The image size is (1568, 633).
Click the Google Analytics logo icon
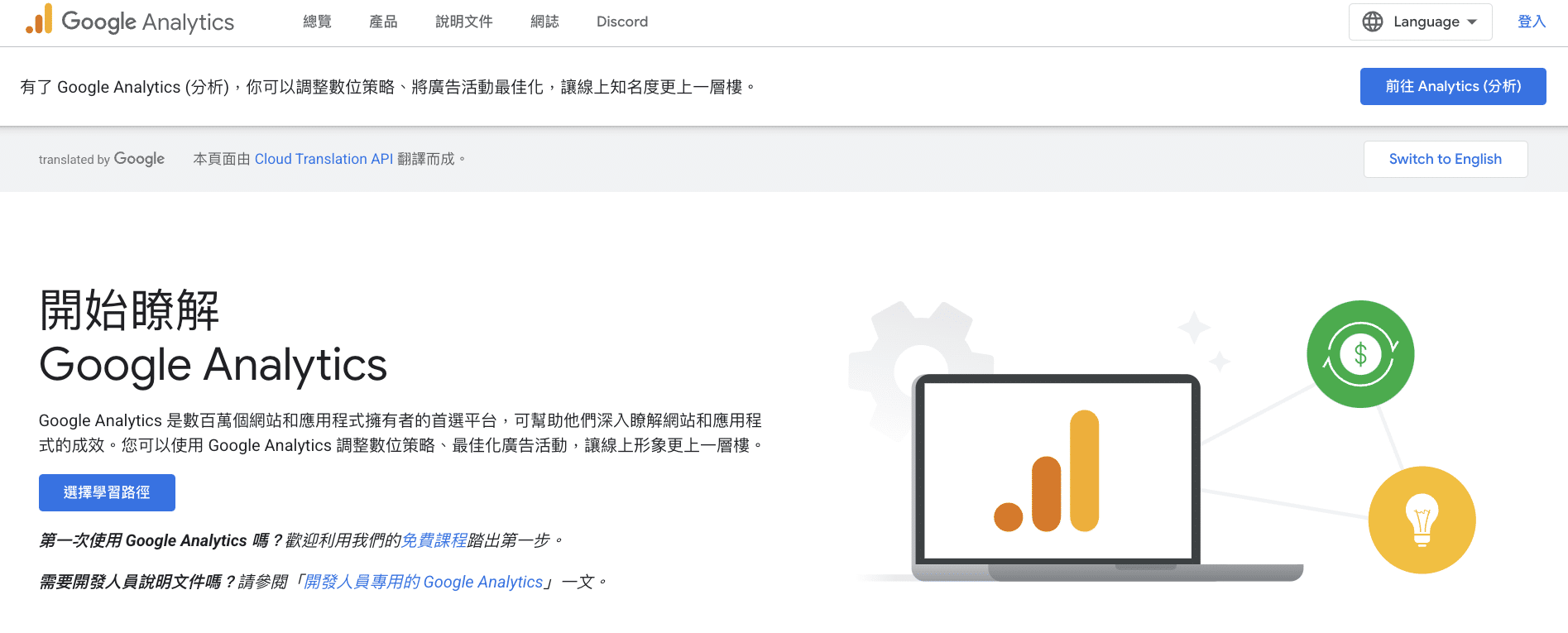(x=39, y=20)
